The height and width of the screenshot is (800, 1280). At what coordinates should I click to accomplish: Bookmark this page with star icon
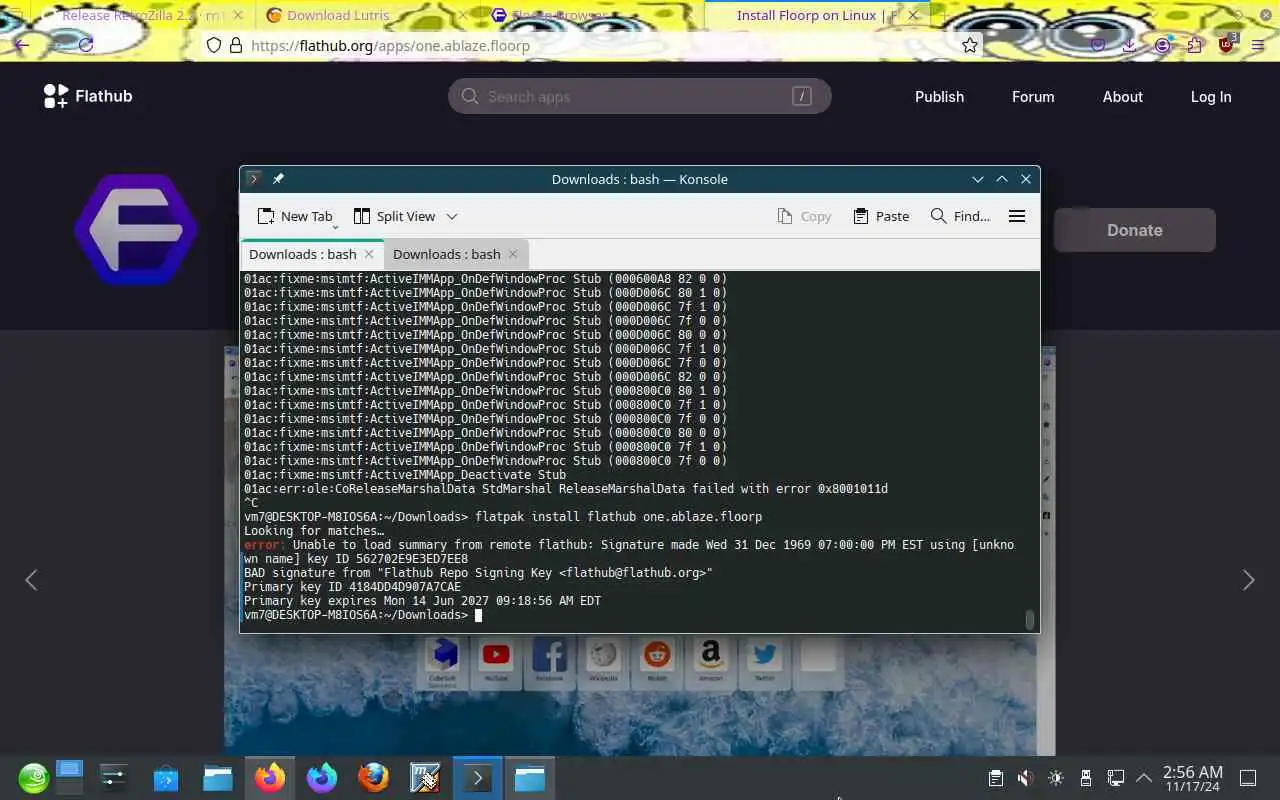point(969,45)
